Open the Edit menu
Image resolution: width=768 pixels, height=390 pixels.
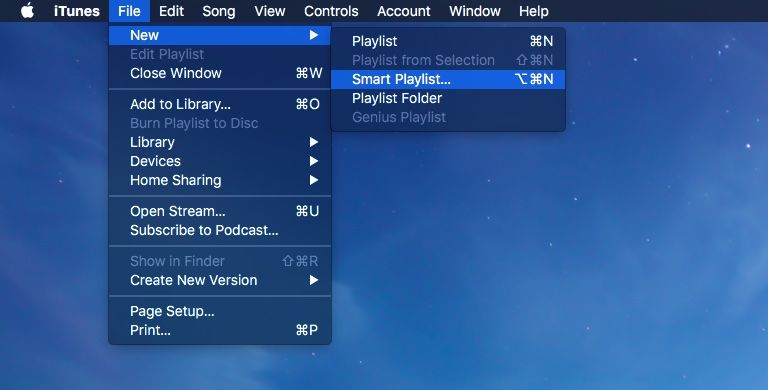(x=171, y=11)
